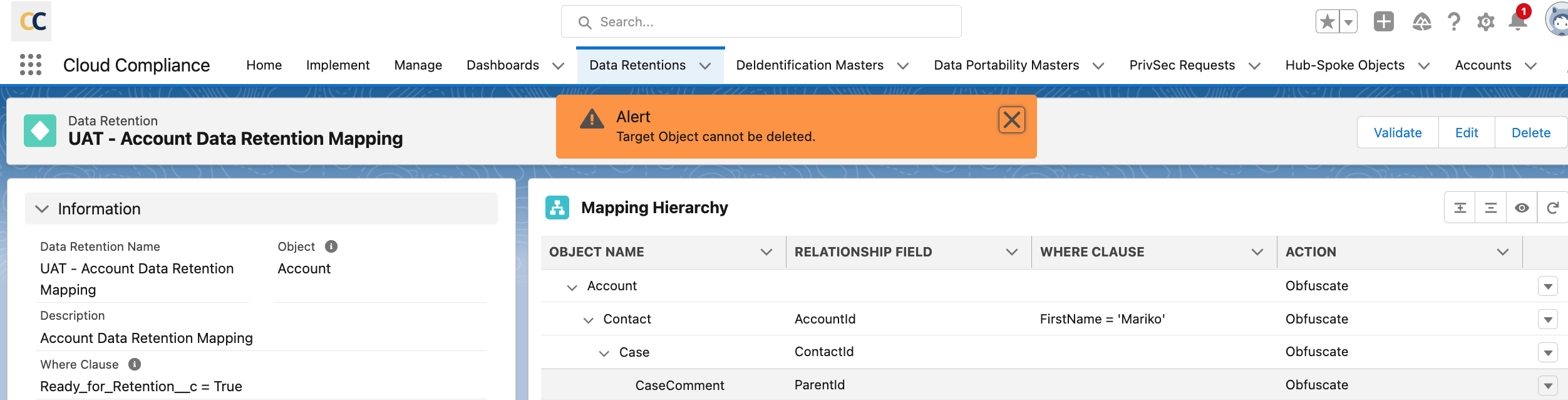Open the row action dropdown for CaseComment
1568x400 pixels.
click(x=1548, y=386)
